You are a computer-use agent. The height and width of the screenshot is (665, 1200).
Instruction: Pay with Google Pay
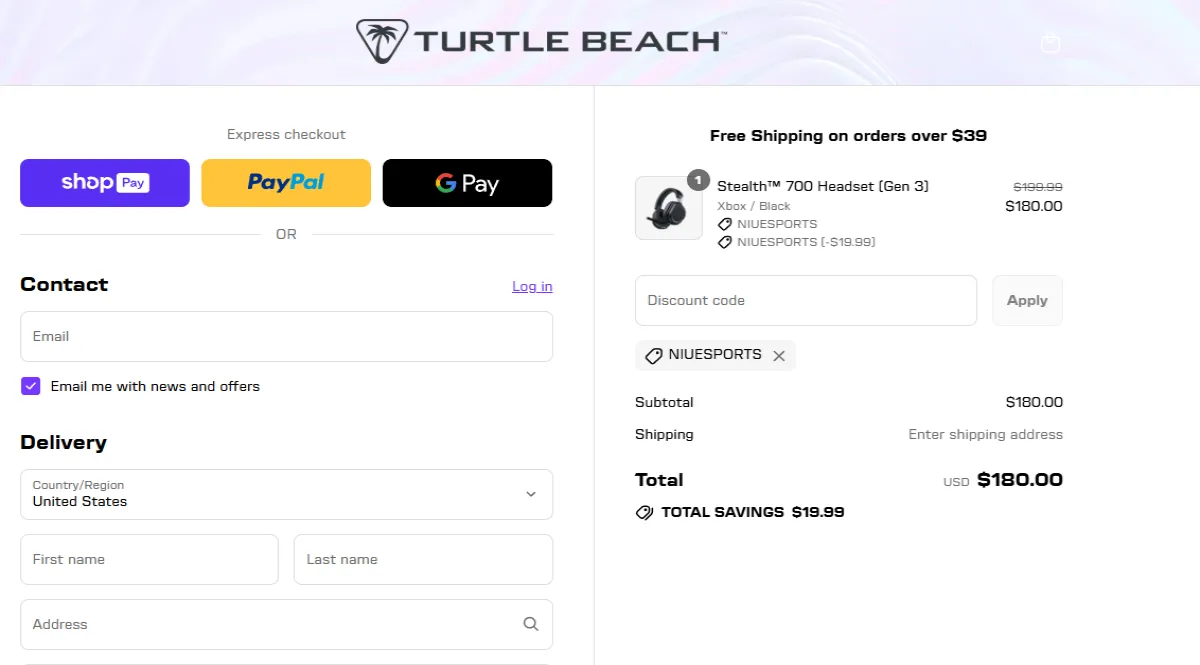point(467,182)
